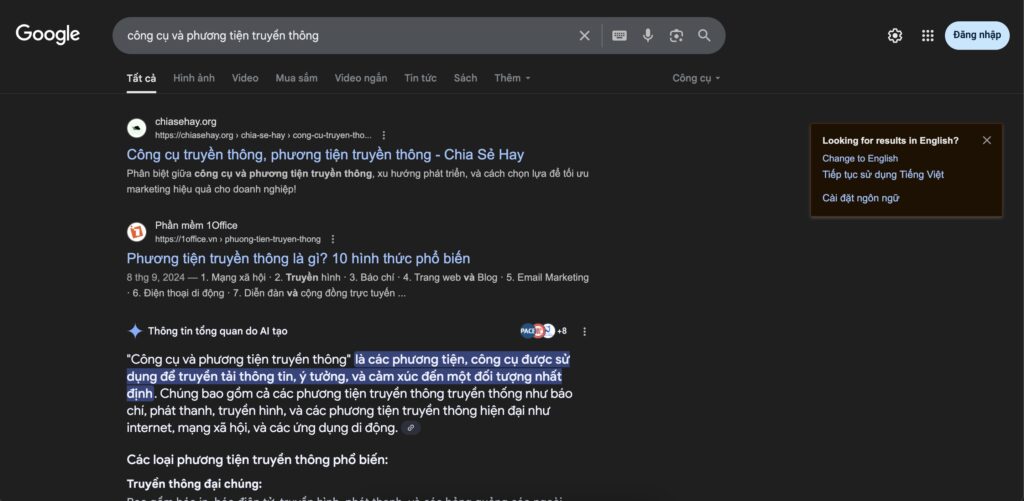Viewport: 1024px width, 501px height.
Task: Open Phương tiện truyền thông là gì result
Action: 298,259
